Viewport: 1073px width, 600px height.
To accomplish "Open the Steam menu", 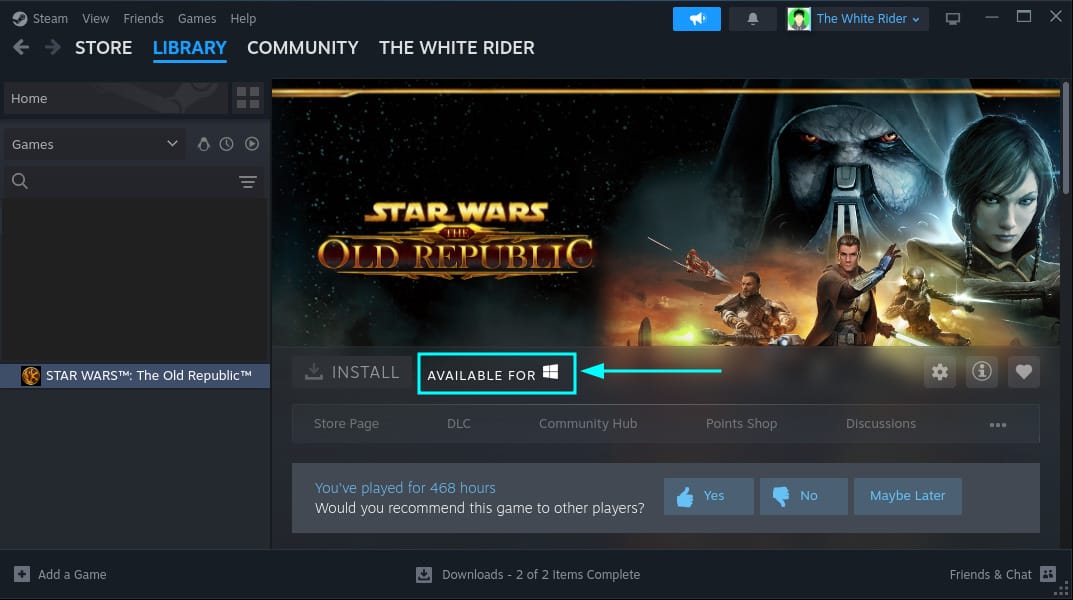I will (50, 18).
